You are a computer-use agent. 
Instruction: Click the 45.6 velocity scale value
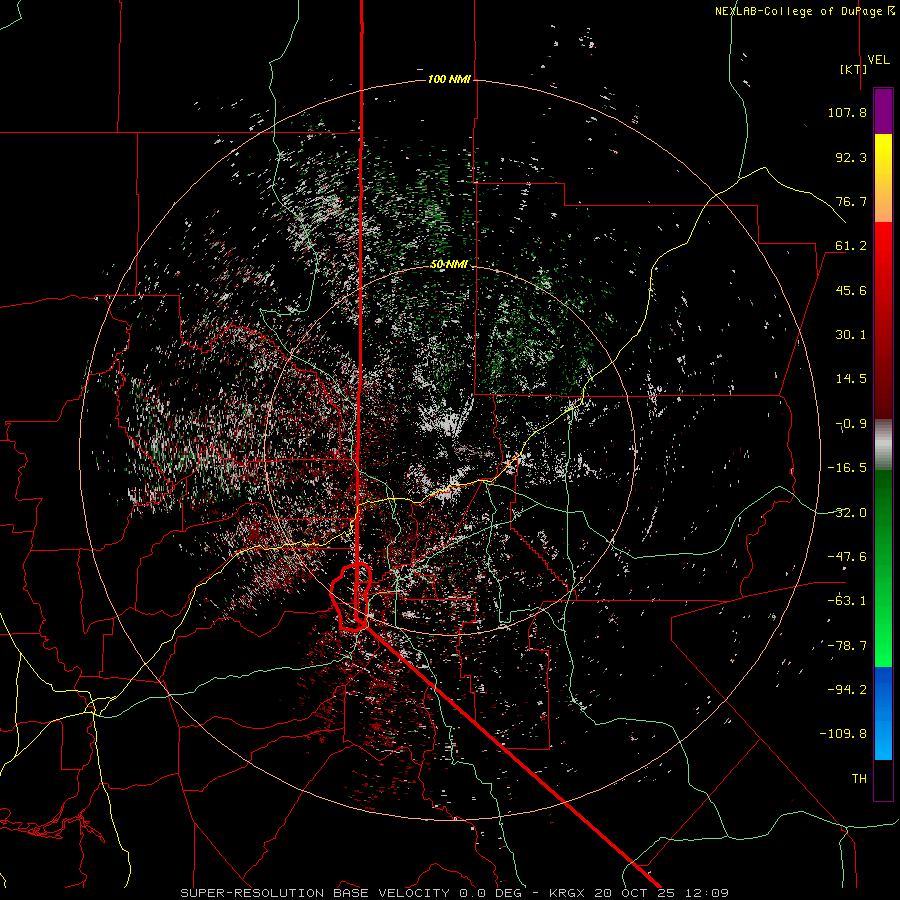tap(851, 290)
